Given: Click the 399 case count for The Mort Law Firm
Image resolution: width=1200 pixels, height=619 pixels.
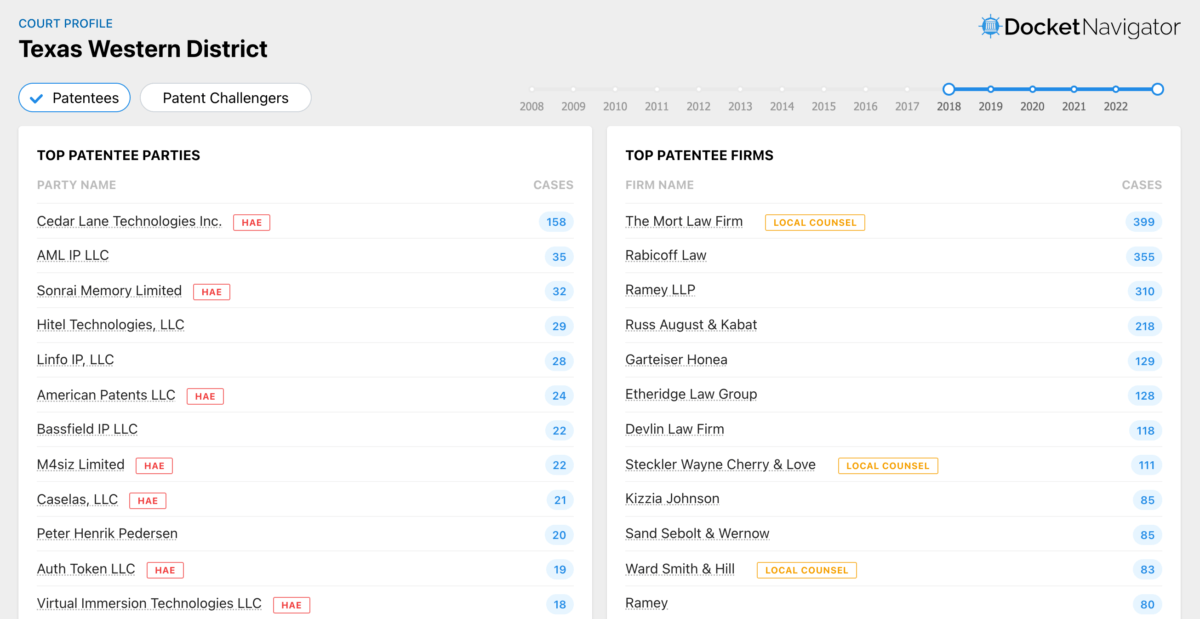Looking at the screenshot, I should coord(1143,222).
